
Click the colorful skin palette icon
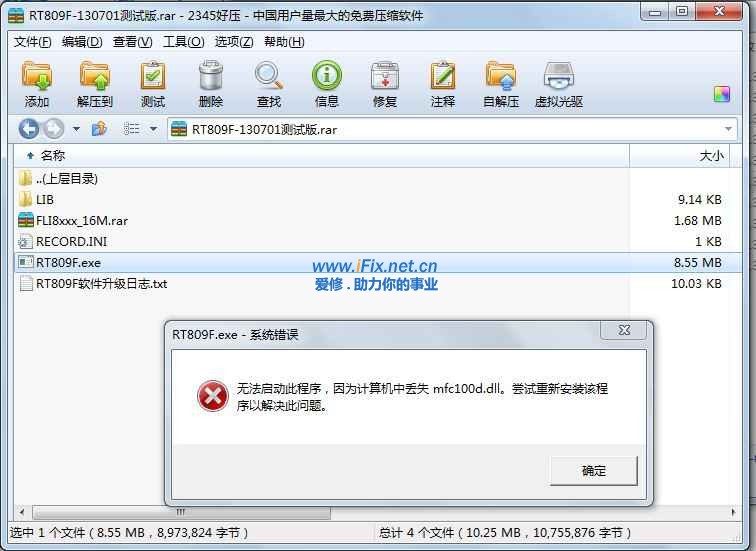(722, 94)
